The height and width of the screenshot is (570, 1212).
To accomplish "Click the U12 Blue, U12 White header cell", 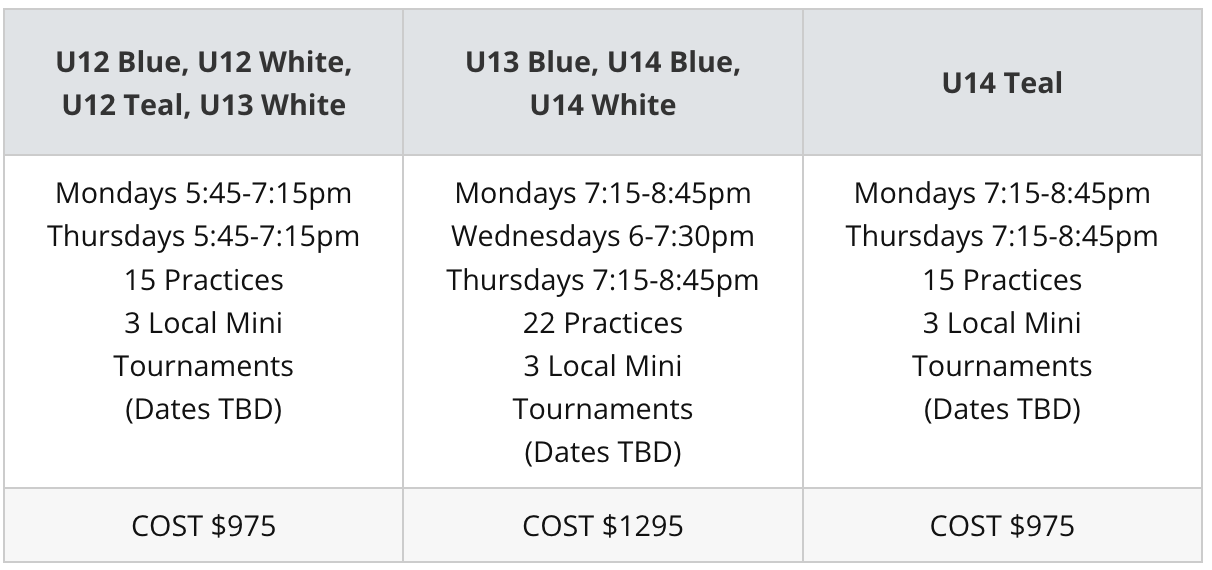I will [x=204, y=83].
